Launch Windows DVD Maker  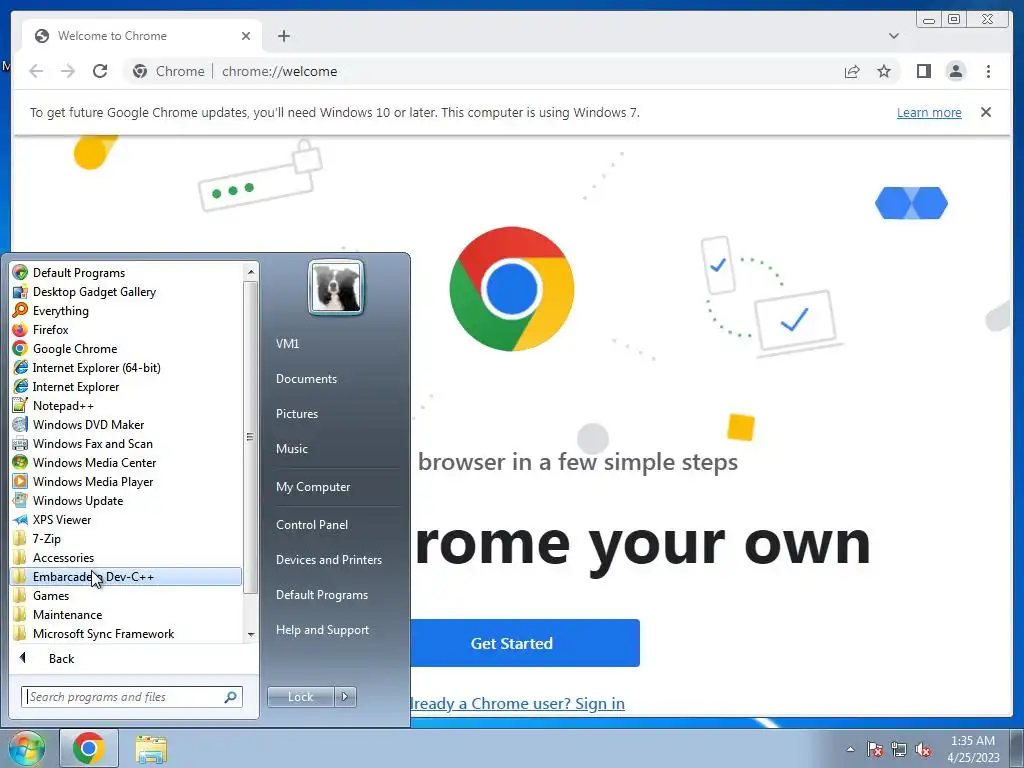(x=88, y=424)
